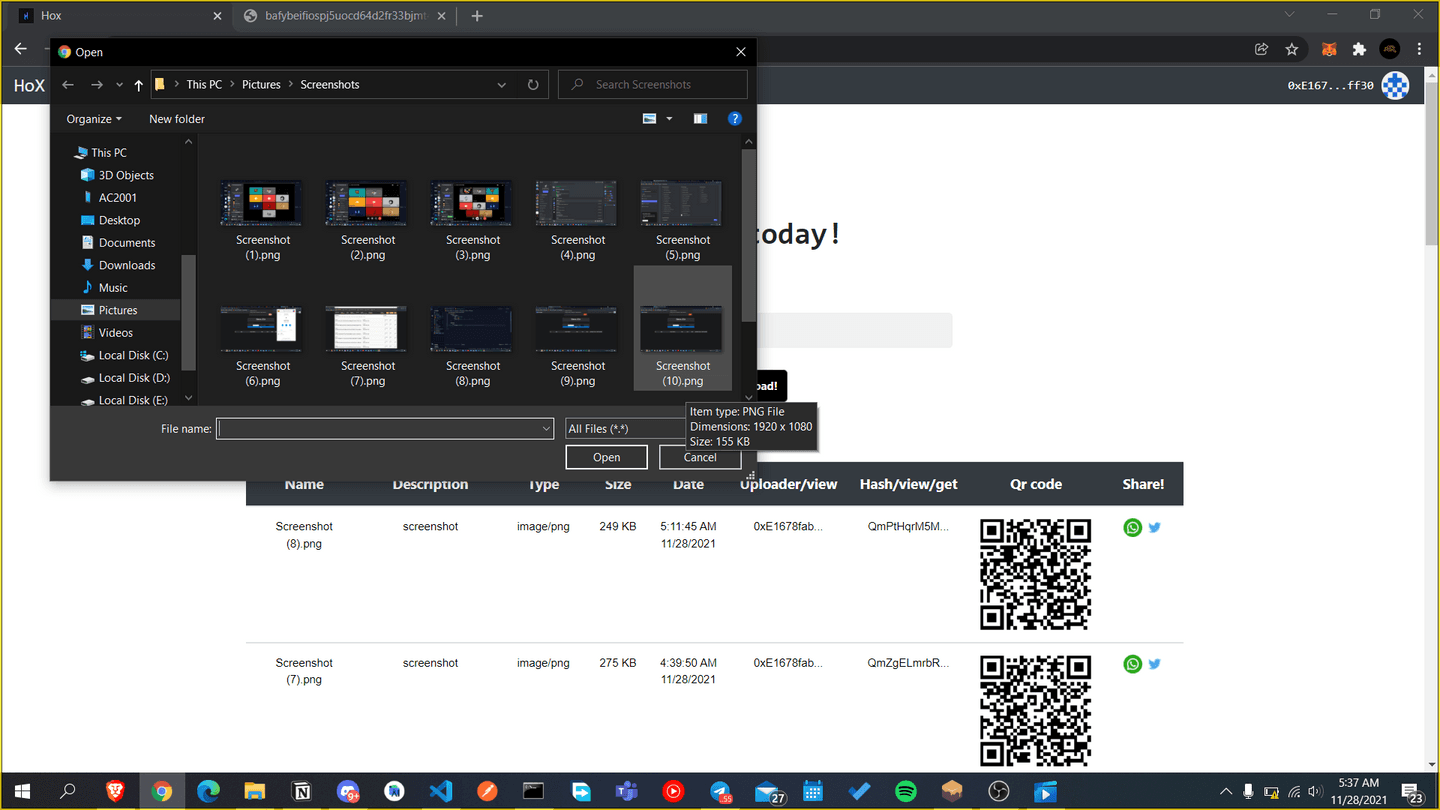Expand the File name dropdown

click(x=546, y=429)
